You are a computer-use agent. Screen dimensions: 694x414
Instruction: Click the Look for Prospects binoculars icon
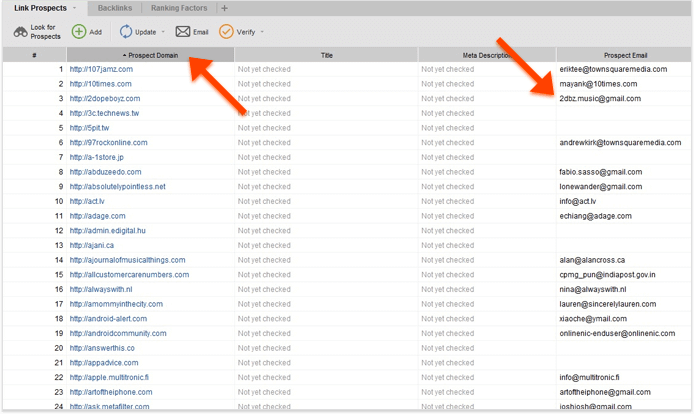coord(20,32)
